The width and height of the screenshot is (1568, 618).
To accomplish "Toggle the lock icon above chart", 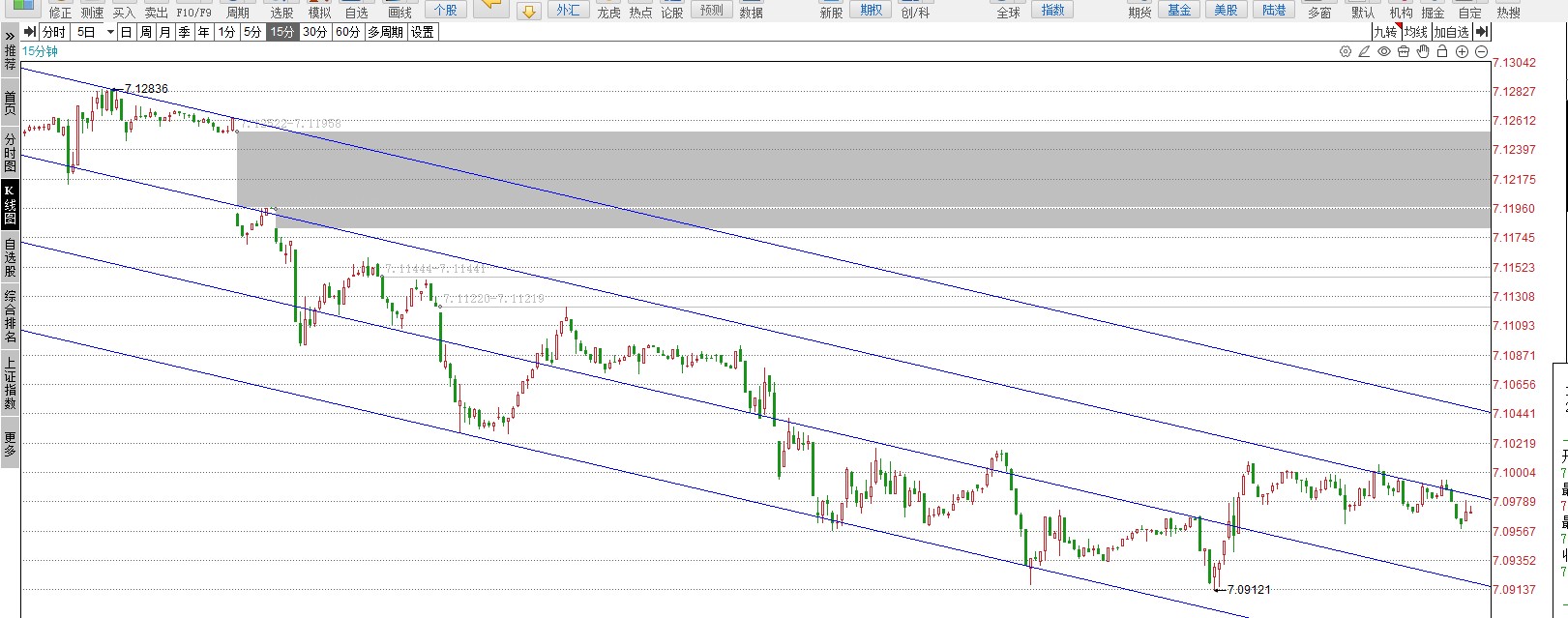I will click(x=1442, y=52).
